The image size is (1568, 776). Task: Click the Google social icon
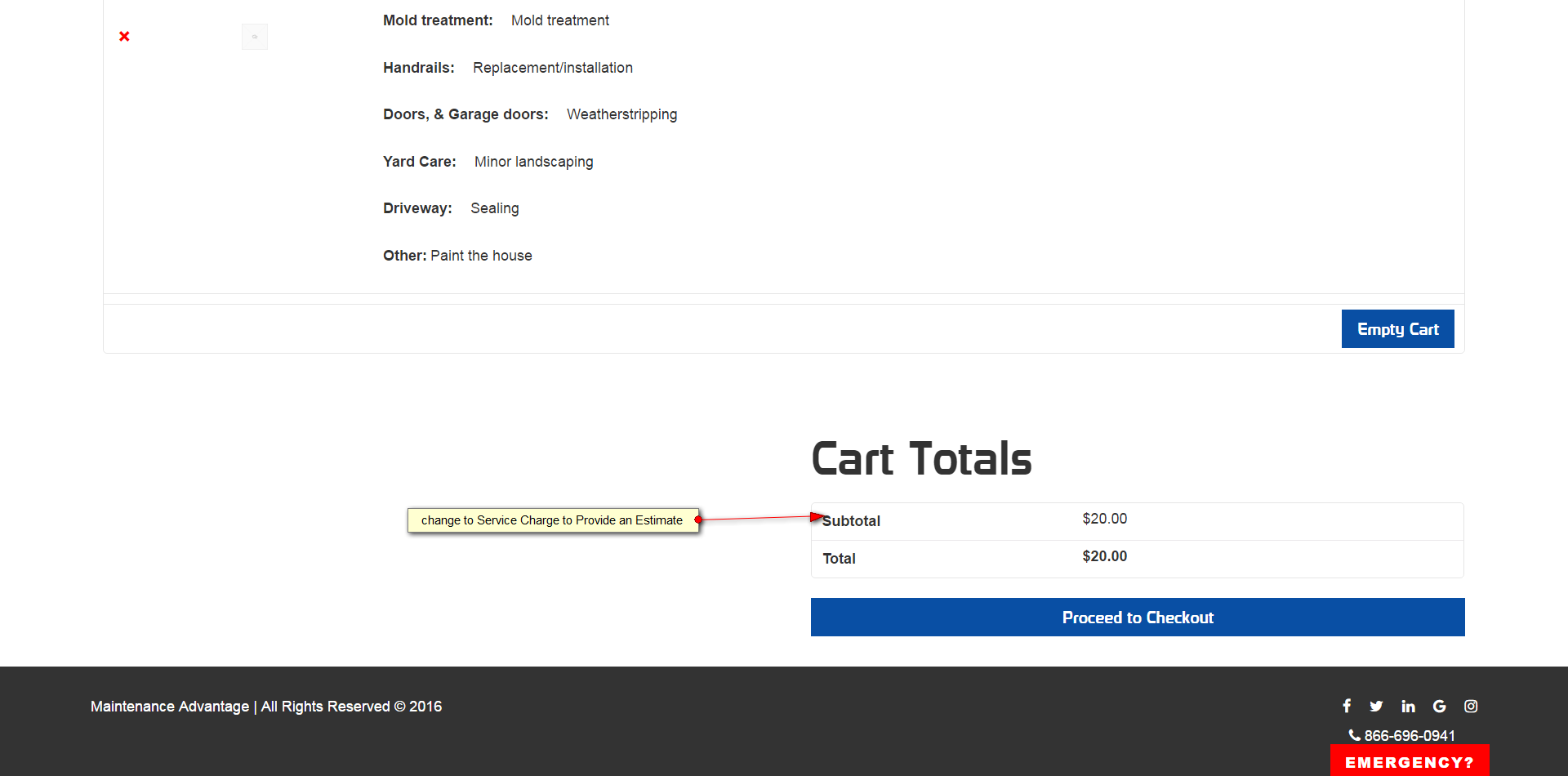[1439, 706]
